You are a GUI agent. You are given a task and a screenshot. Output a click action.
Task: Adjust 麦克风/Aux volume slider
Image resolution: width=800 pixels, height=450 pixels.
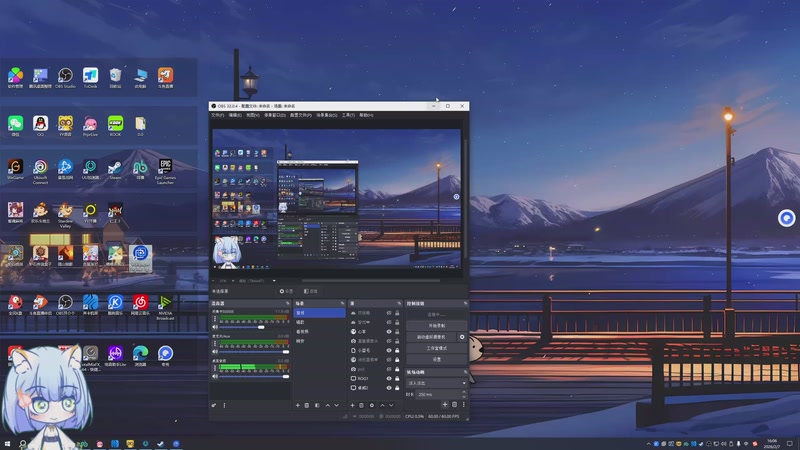tap(254, 352)
